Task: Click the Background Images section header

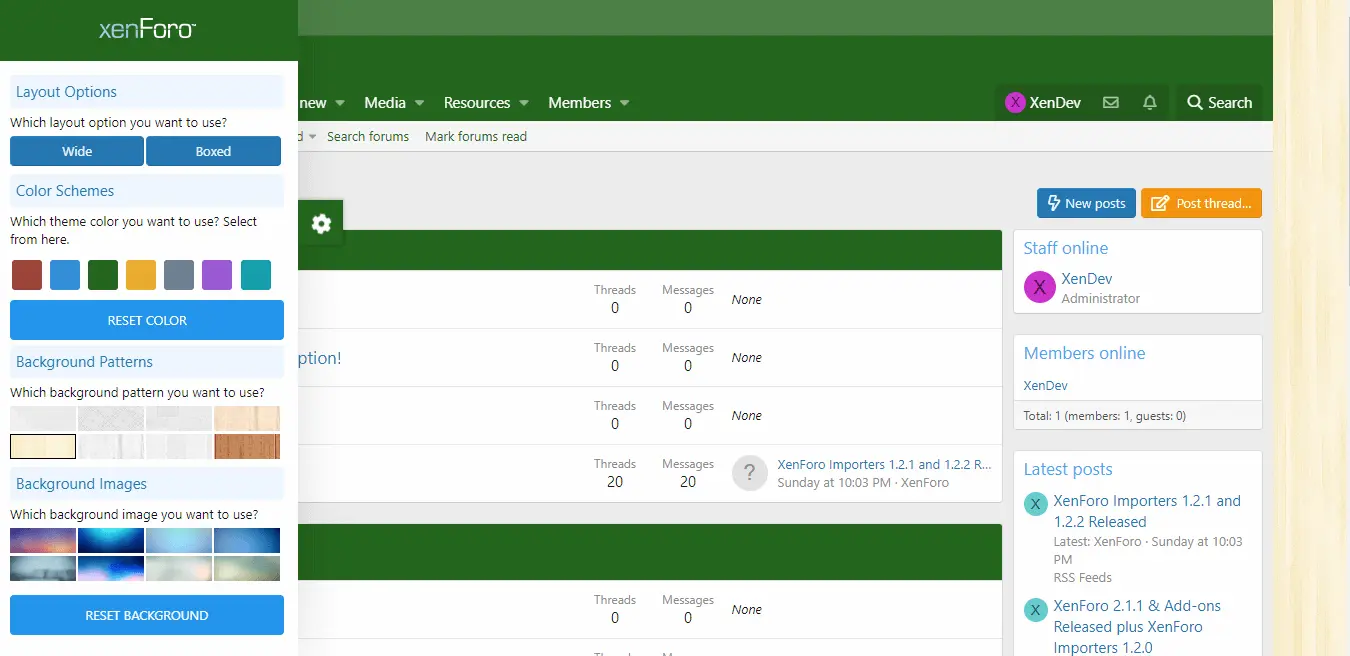Action: pyautogui.click(x=147, y=483)
